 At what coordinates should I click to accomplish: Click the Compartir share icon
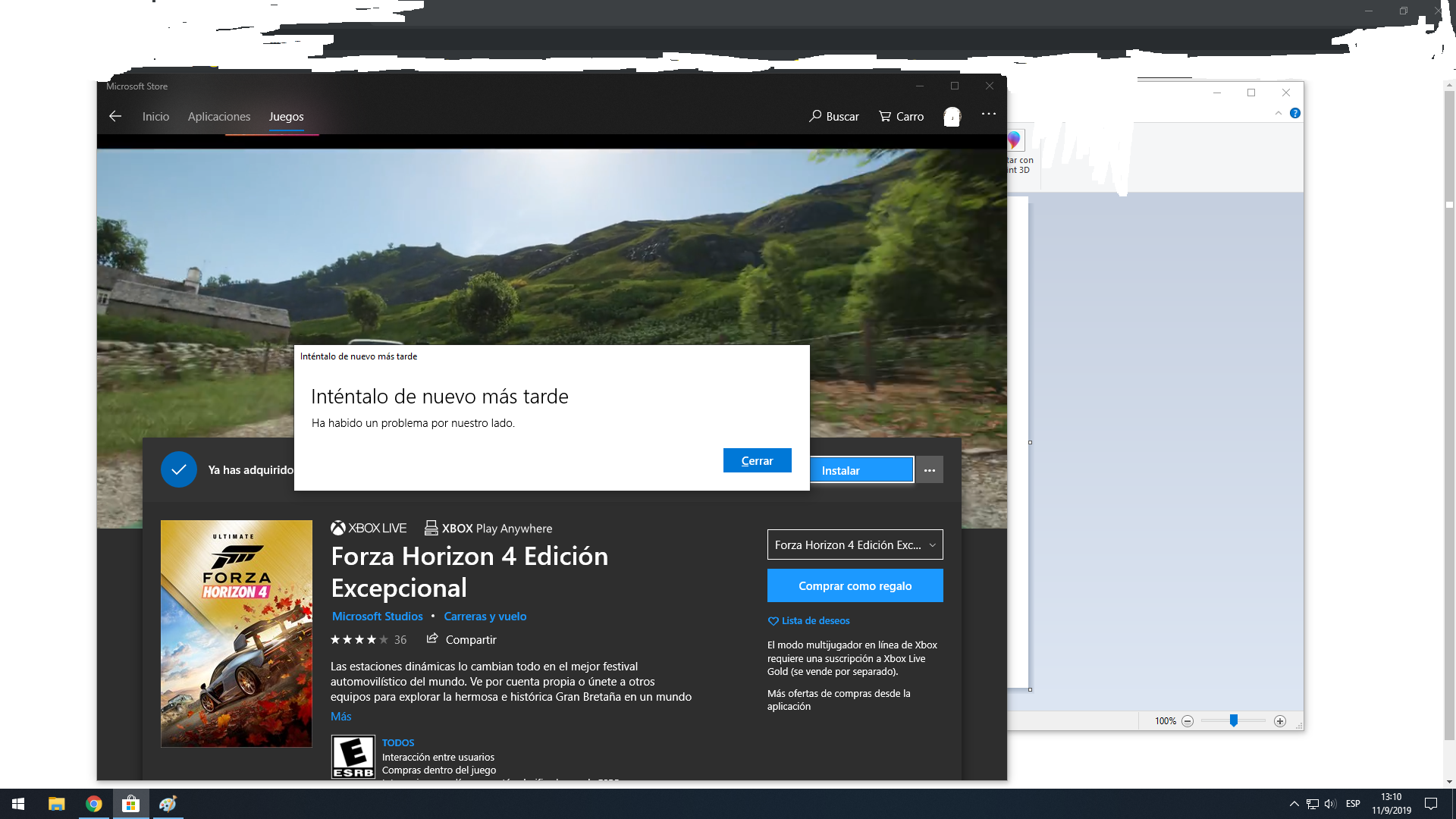point(432,639)
